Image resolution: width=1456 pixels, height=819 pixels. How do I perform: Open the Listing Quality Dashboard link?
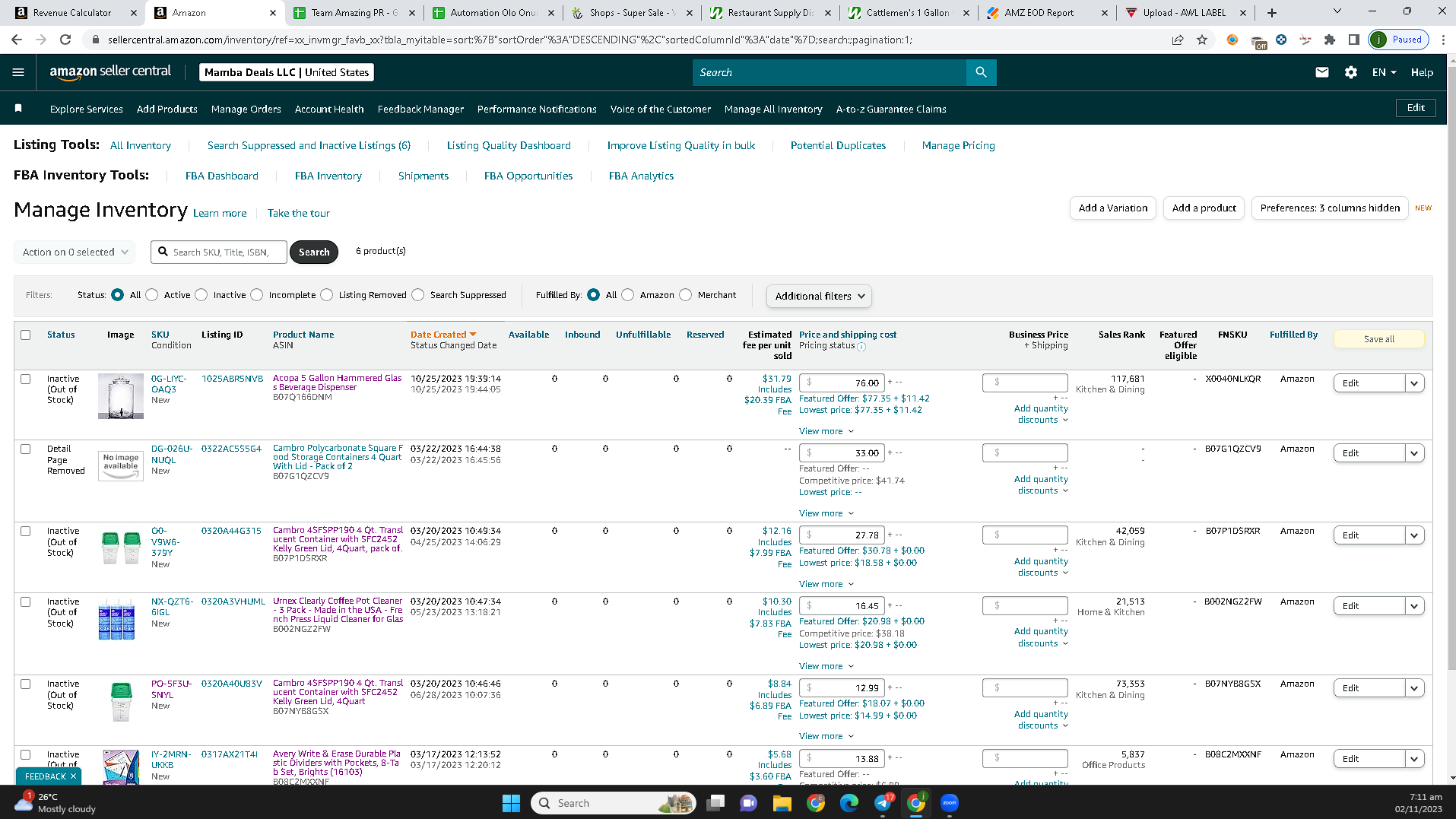509,145
